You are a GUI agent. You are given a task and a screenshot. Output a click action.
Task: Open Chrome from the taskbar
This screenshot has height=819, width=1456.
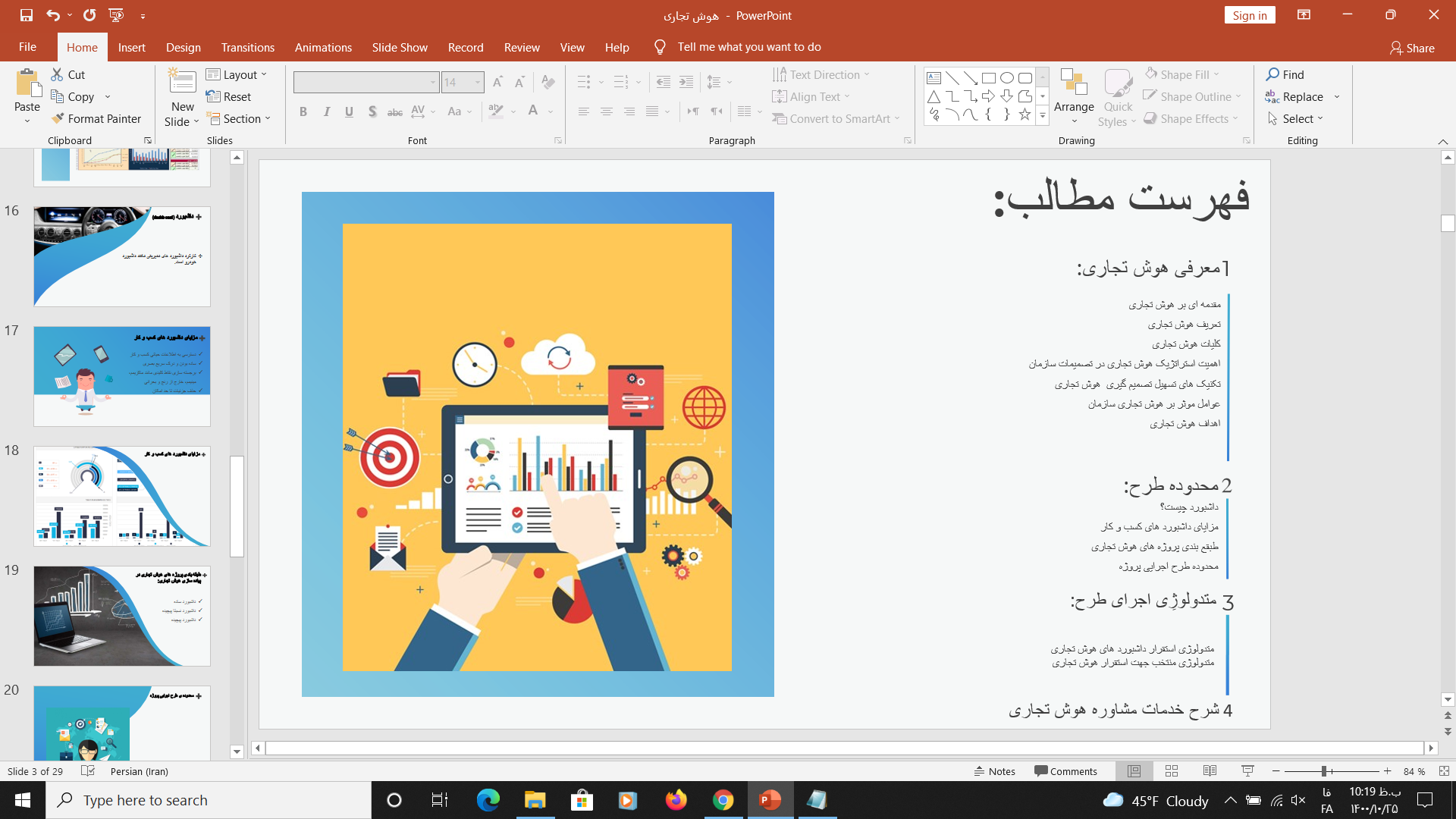coord(723,800)
